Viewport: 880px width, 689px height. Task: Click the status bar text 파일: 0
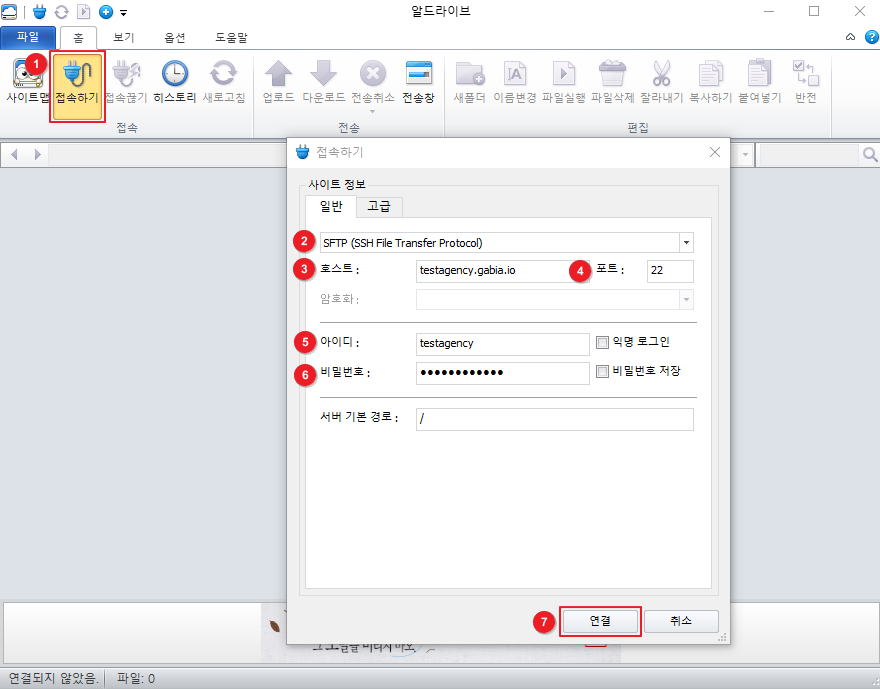pyautogui.click(x=136, y=679)
